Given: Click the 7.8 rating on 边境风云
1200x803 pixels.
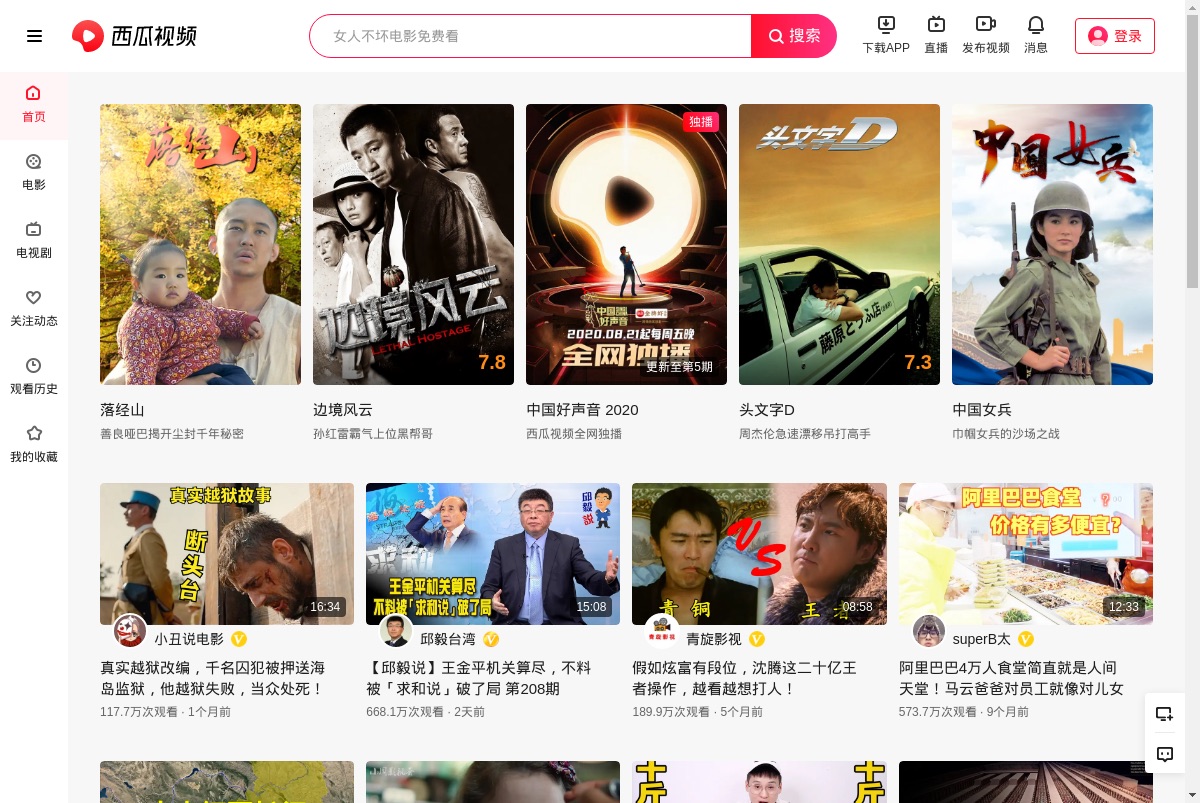Looking at the screenshot, I should click(492, 362).
